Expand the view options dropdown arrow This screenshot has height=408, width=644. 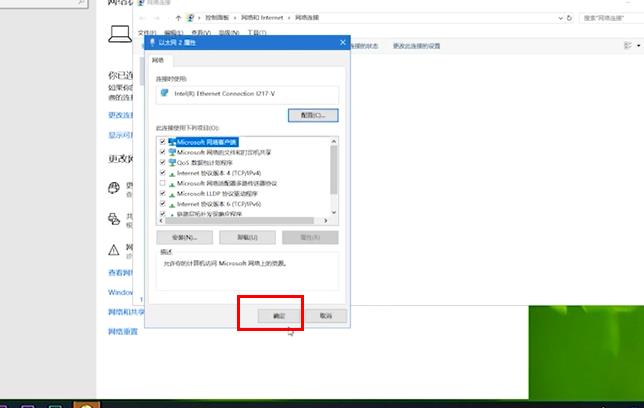pyautogui.click(x=639, y=45)
